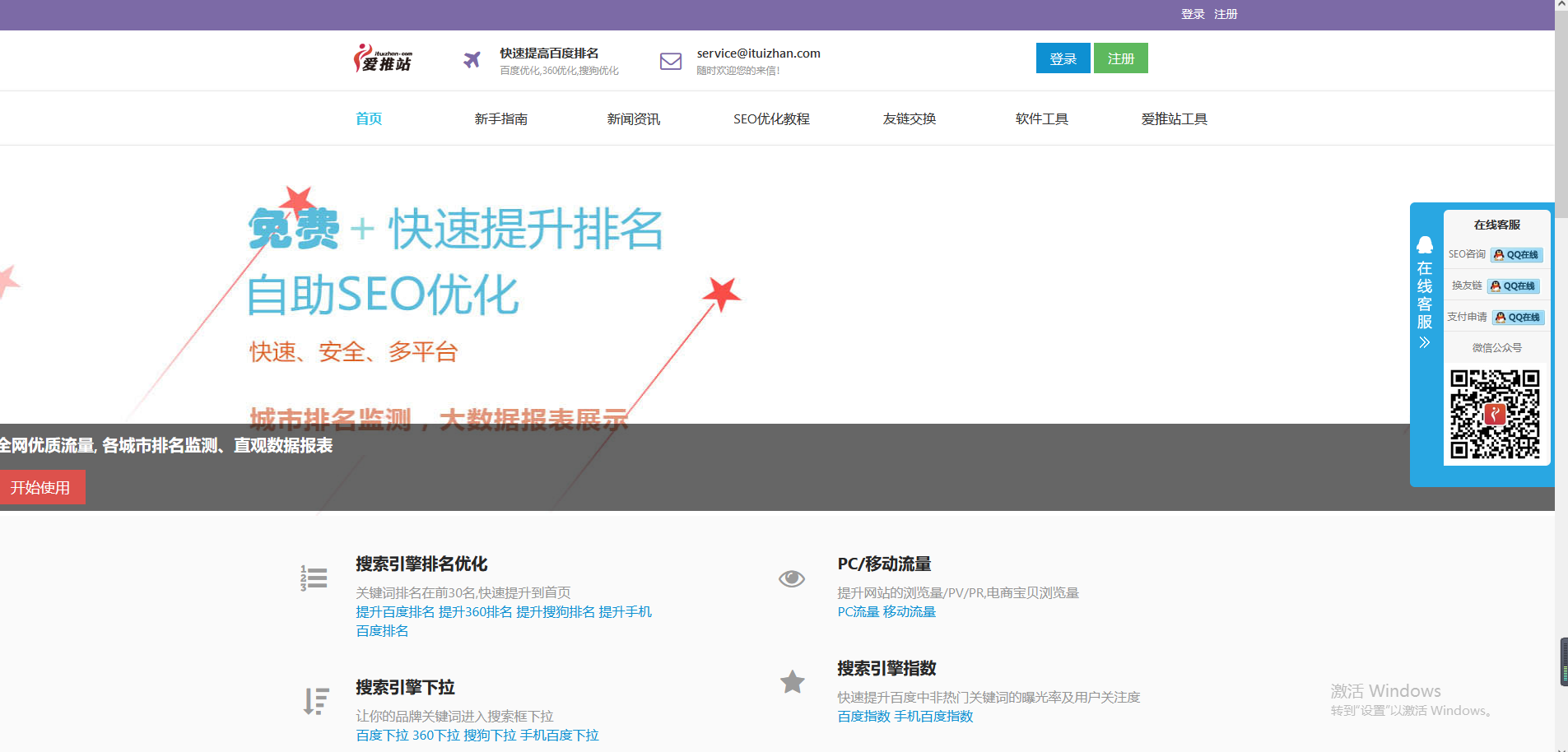Click the 注册 link in purple top bar
This screenshot has height=752, width=1568.
click(x=1226, y=14)
